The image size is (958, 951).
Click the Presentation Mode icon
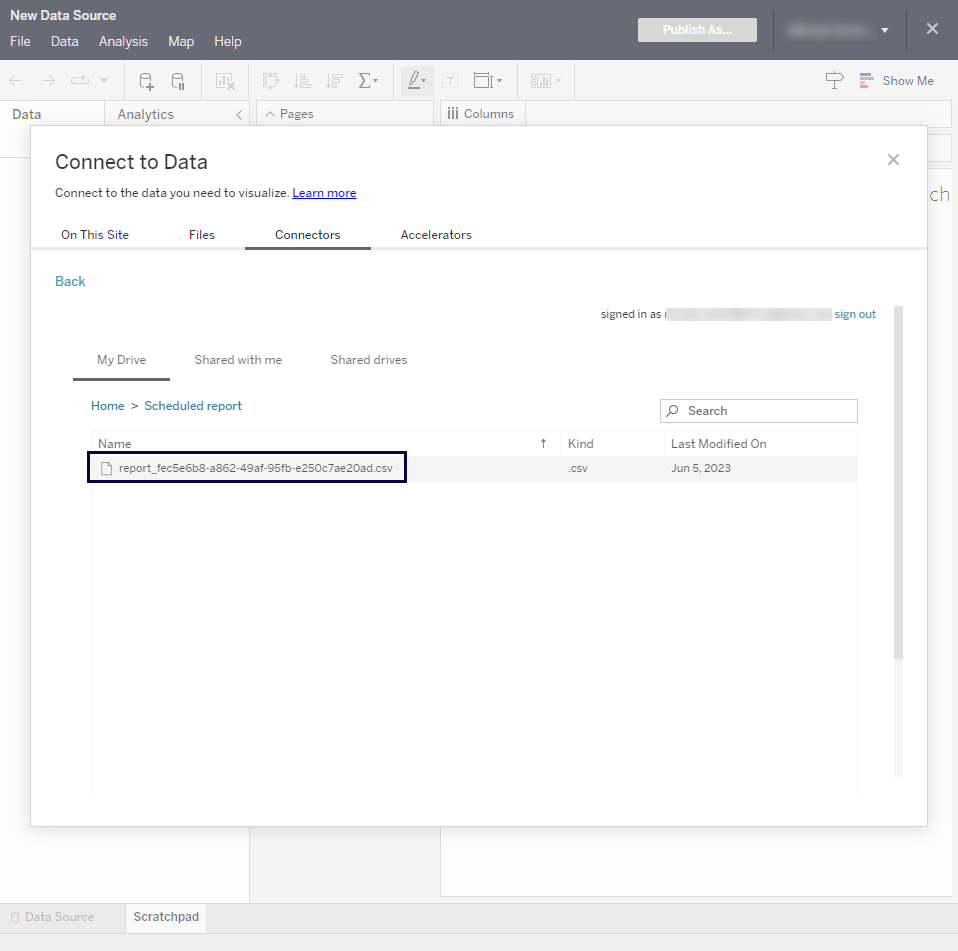coord(834,81)
